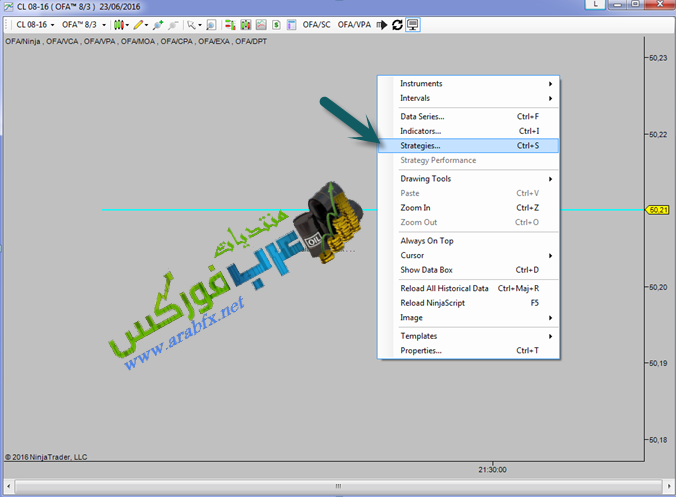
Task: Expand the cursor type dropdown arrow
Action: 200,25
